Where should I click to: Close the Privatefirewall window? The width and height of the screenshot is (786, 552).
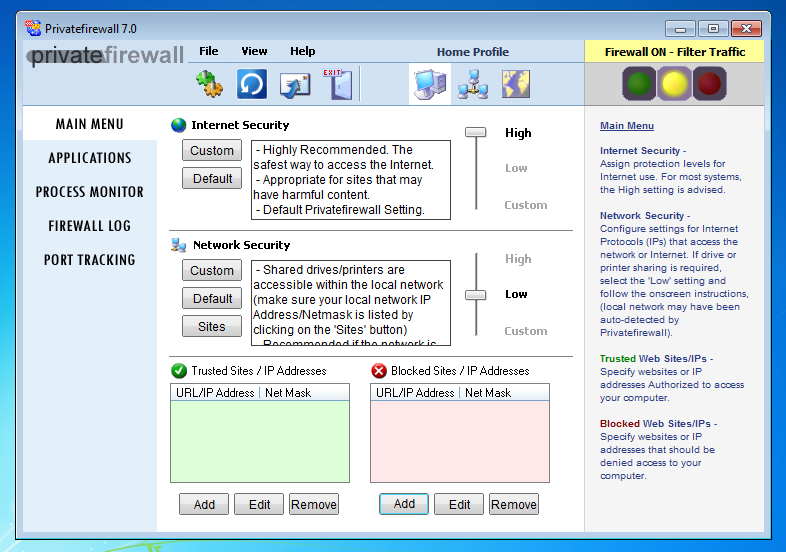point(746,29)
